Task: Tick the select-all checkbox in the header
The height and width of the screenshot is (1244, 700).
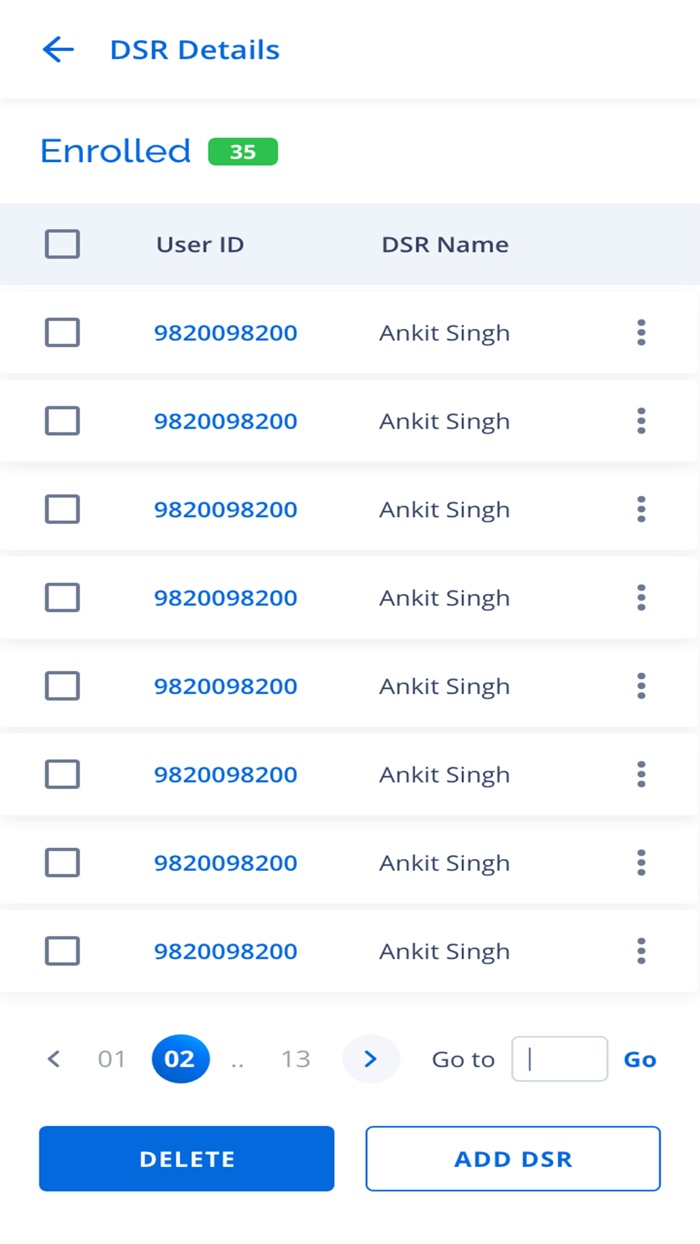Action: click(62, 244)
